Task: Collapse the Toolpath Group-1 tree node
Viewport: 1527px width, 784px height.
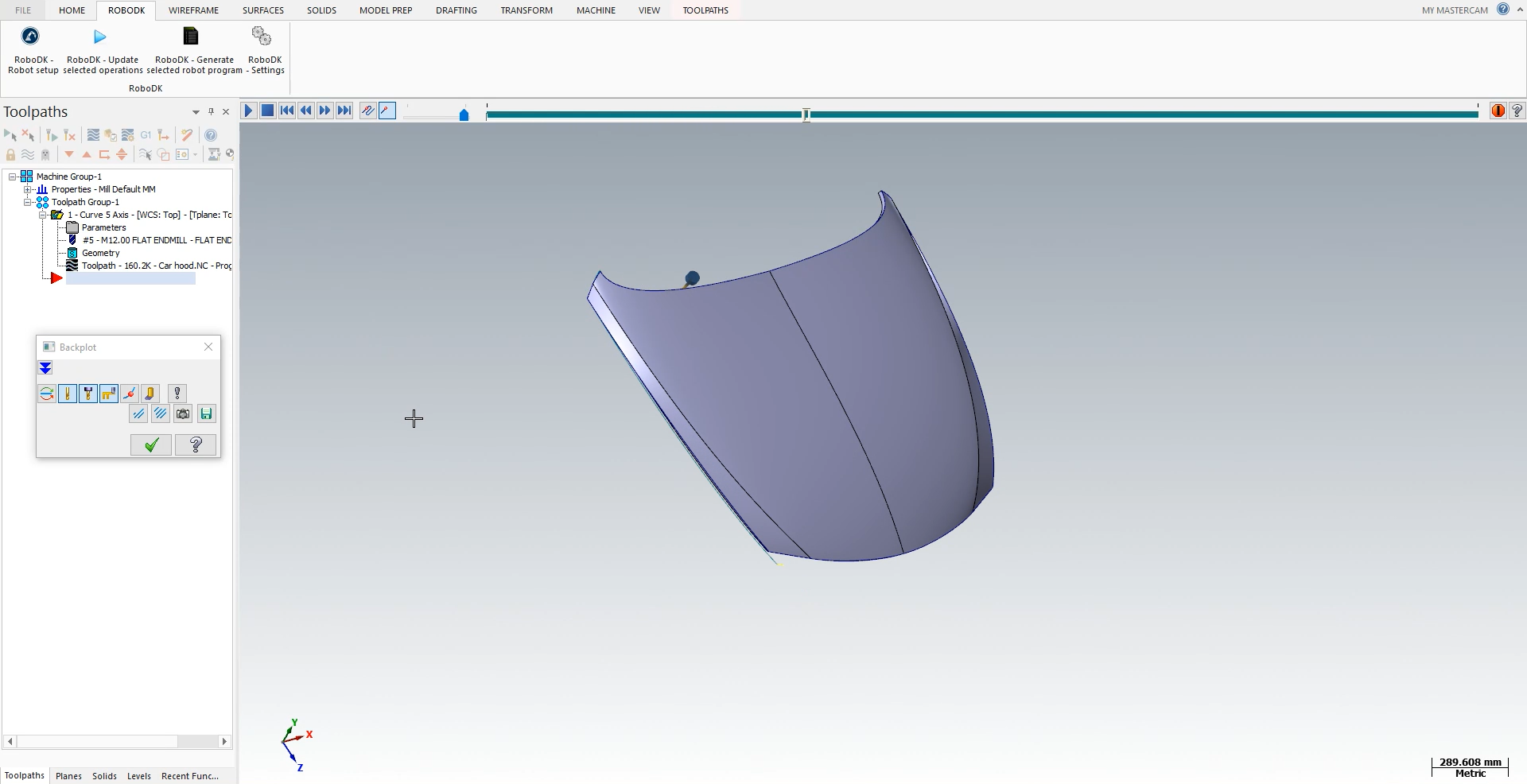Action: point(28,202)
